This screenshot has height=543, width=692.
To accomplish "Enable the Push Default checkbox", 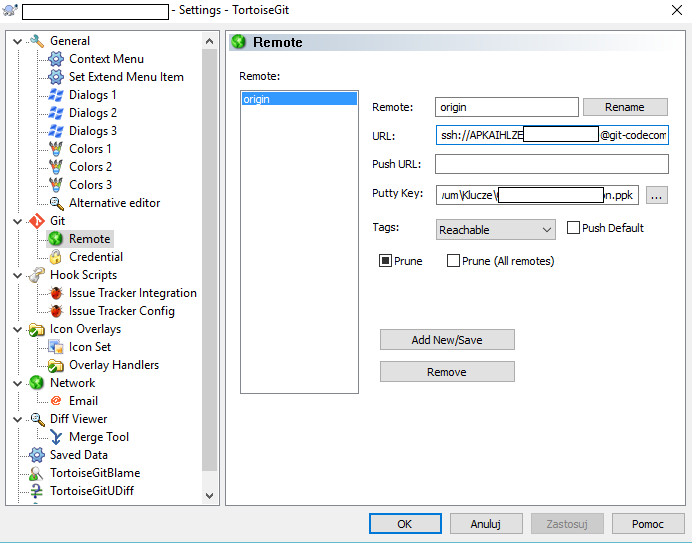I will [x=574, y=228].
